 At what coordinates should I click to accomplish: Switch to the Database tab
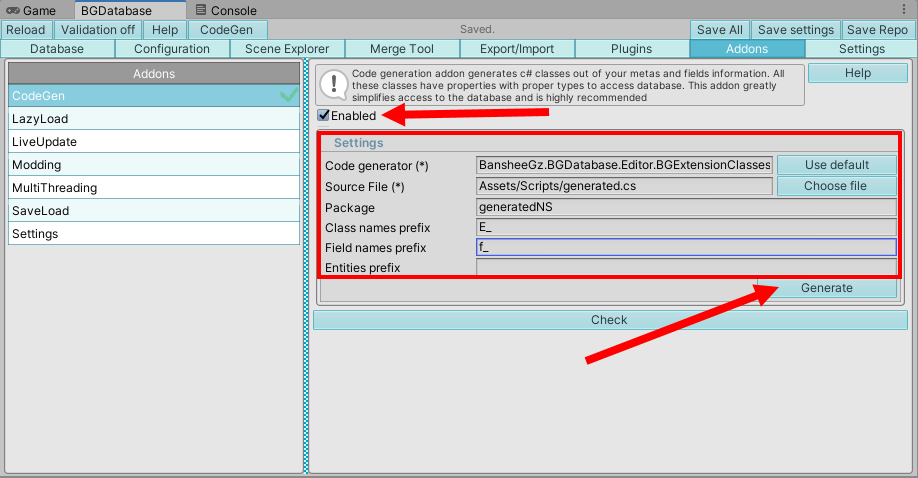(57, 49)
